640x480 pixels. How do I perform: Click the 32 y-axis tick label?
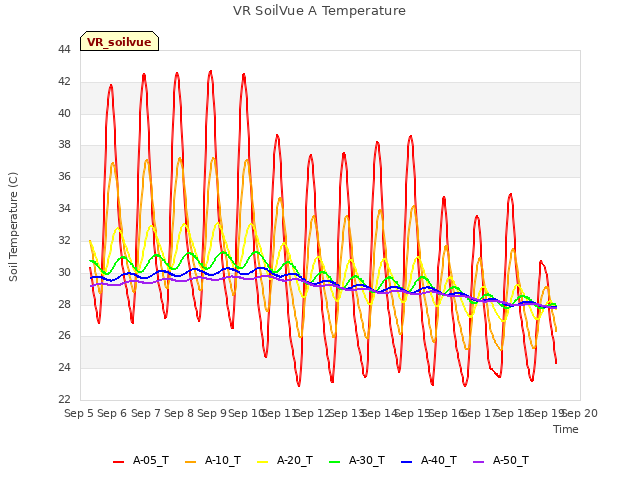point(64,240)
